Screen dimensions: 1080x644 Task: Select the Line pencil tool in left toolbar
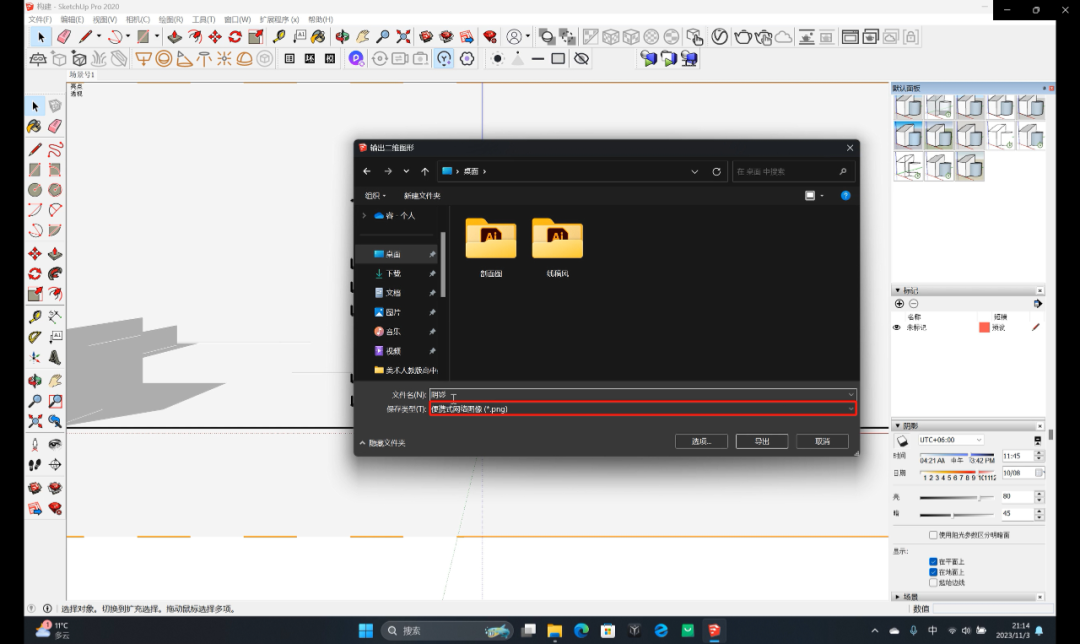35,149
